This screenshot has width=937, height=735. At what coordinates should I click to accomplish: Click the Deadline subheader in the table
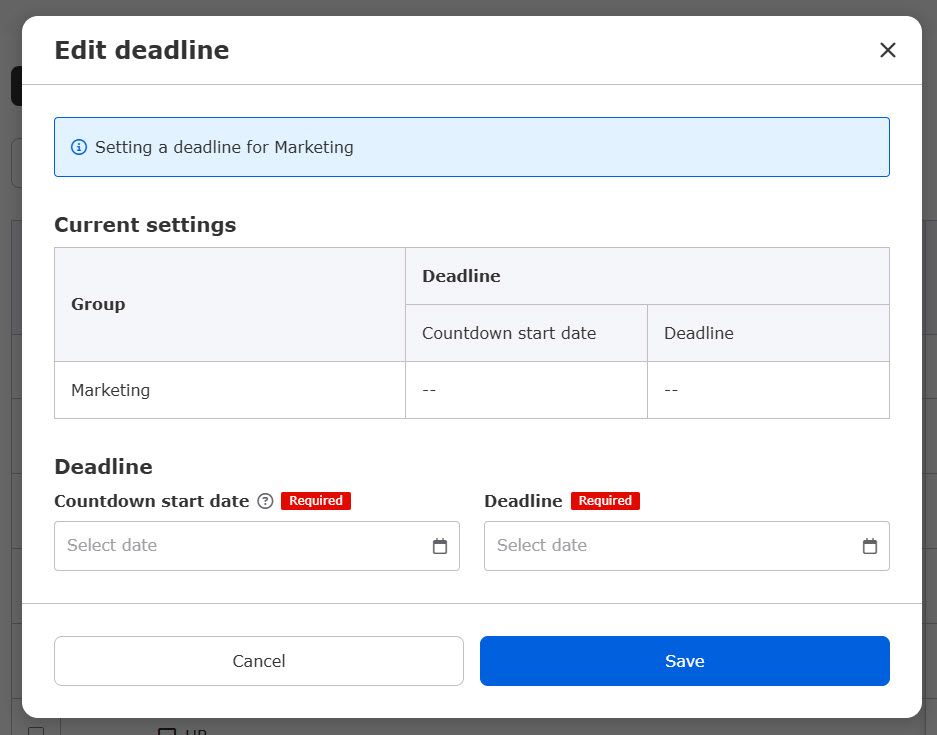point(698,333)
